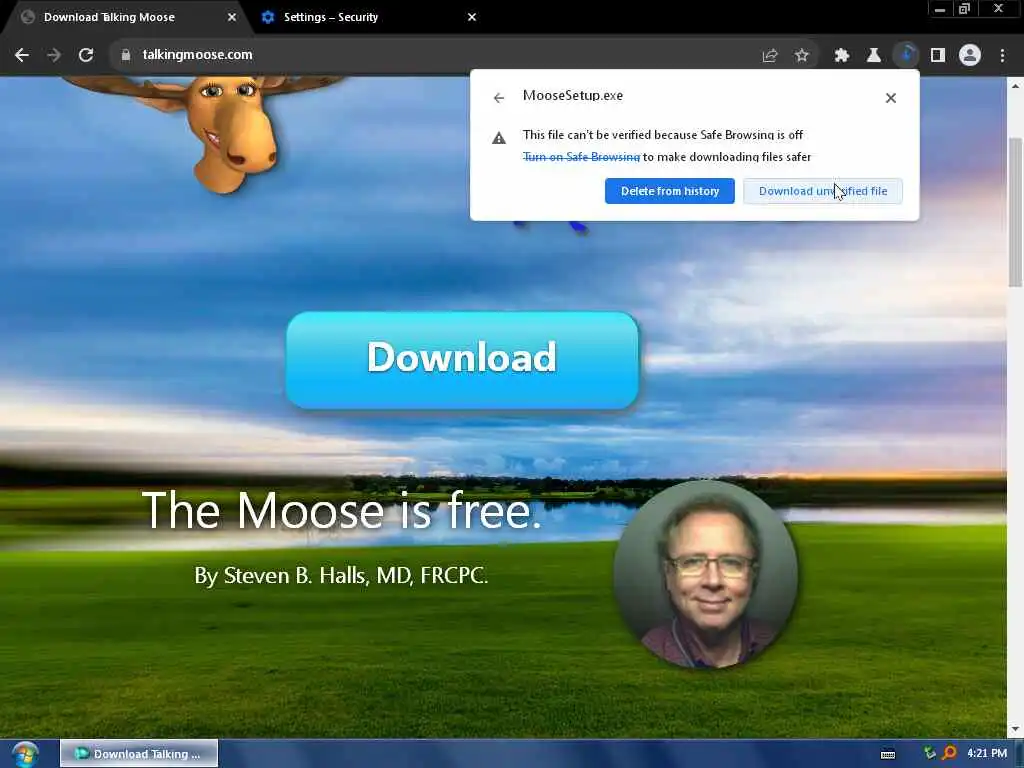Open the Extensions puzzle icon

842,56
